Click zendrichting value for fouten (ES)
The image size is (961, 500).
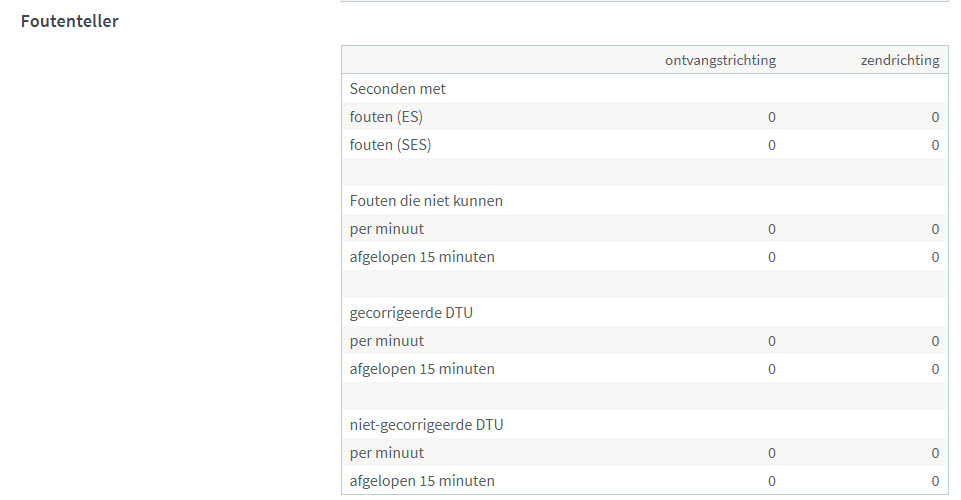click(935, 117)
